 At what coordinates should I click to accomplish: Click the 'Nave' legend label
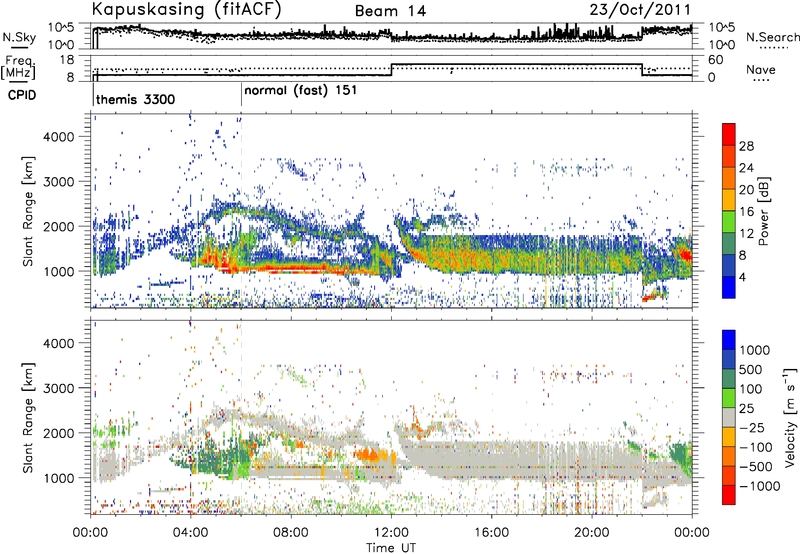pos(761,69)
